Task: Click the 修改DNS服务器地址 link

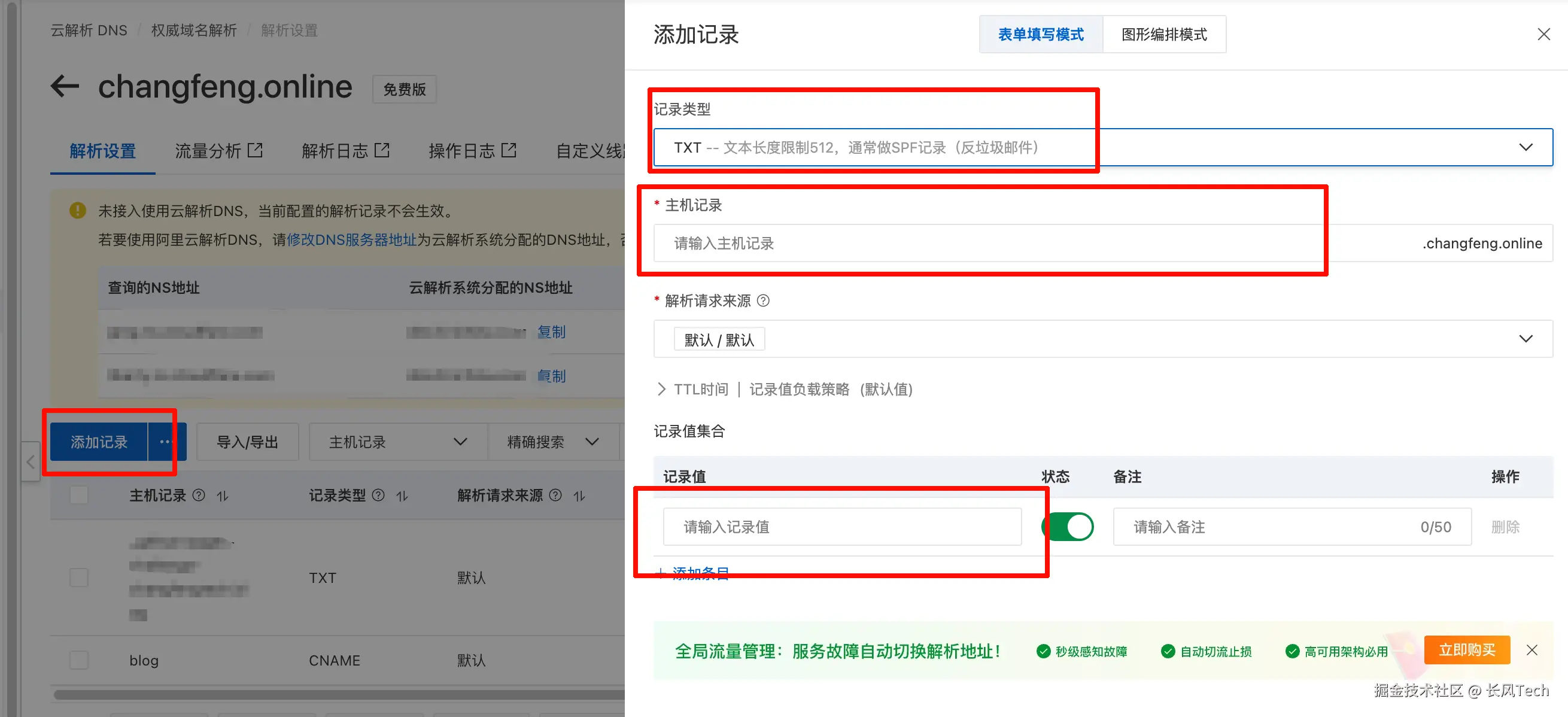Action: (351, 240)
